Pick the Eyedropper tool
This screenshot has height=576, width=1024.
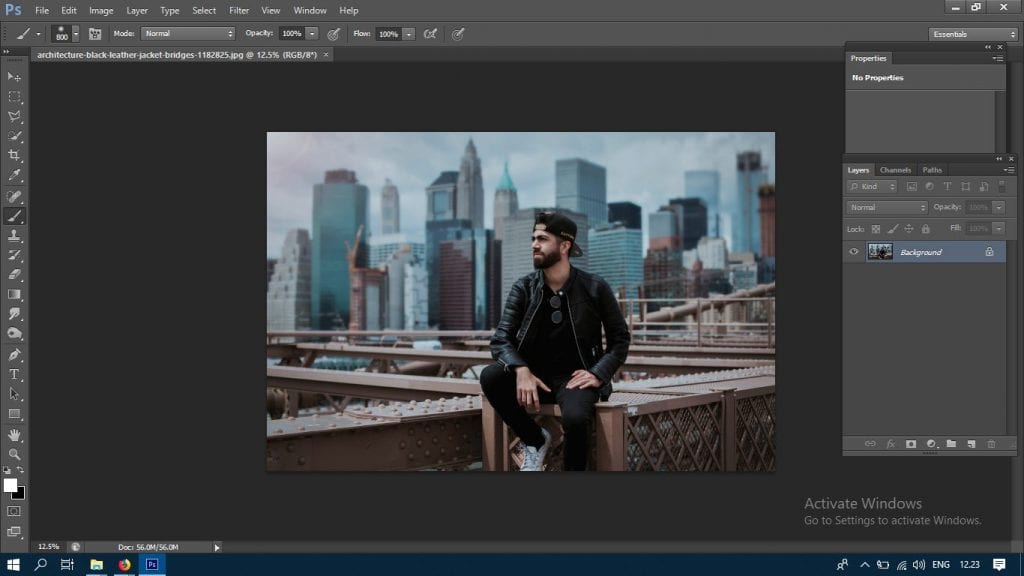(14, 175)
